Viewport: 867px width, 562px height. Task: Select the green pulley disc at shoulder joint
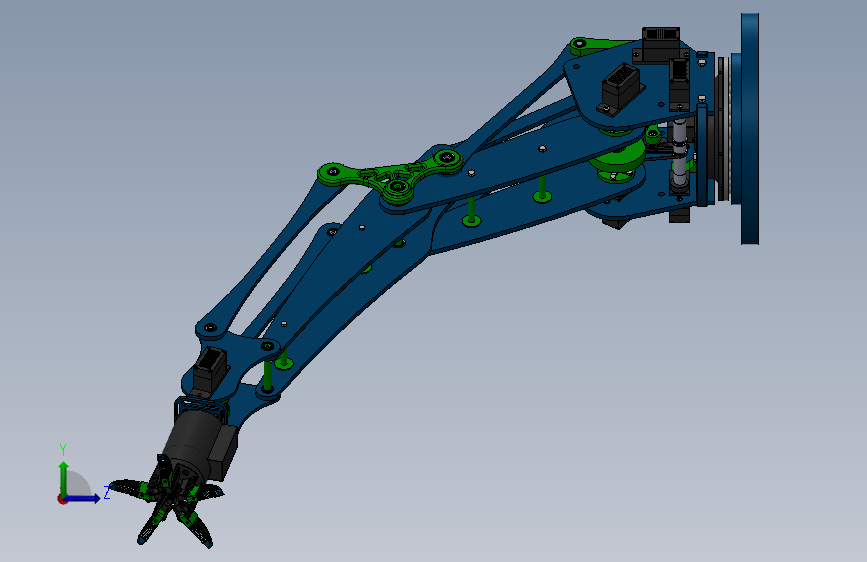[x=618, y=159]
